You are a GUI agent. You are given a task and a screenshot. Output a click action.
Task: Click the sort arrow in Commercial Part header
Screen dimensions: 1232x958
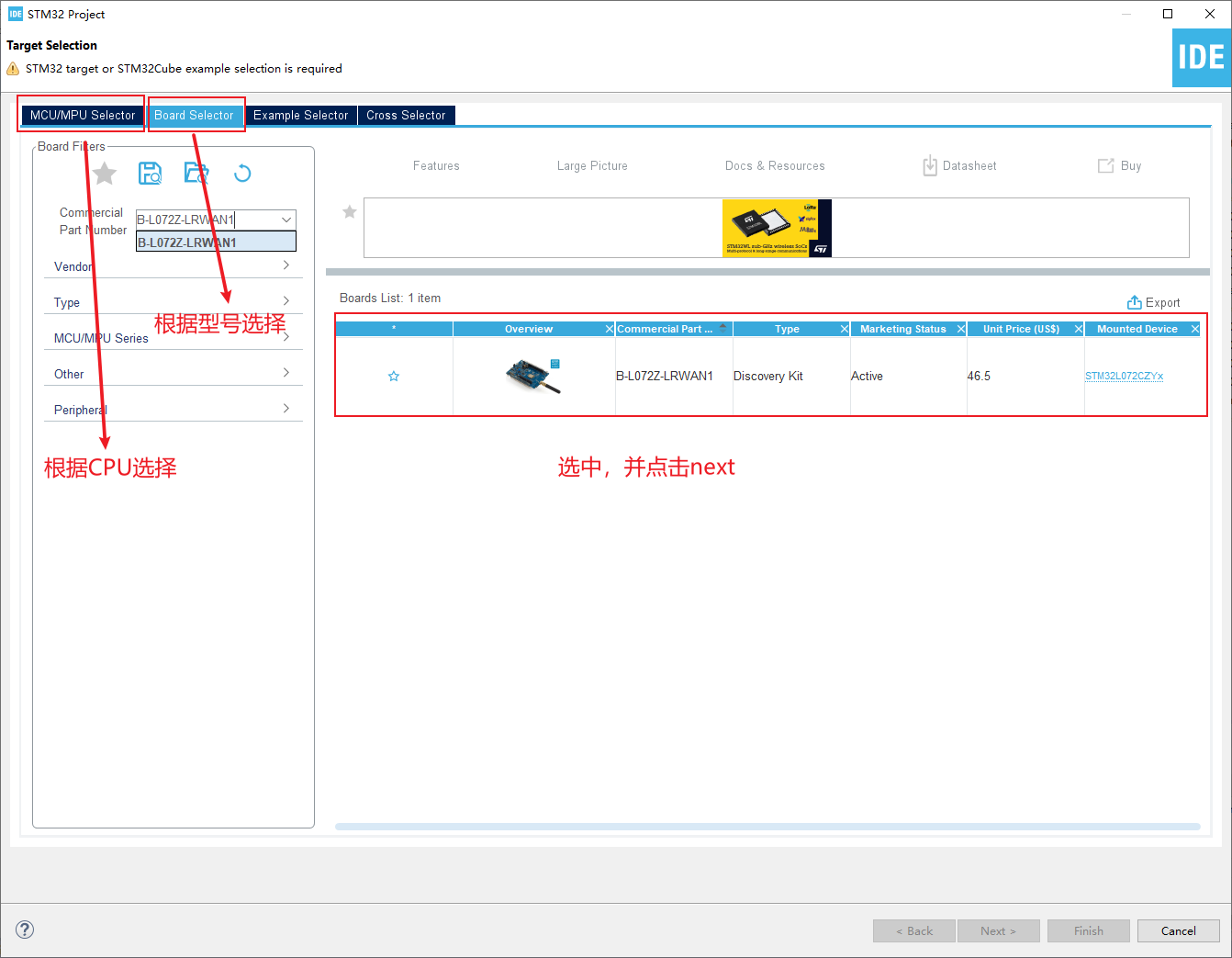coord(723,327)
